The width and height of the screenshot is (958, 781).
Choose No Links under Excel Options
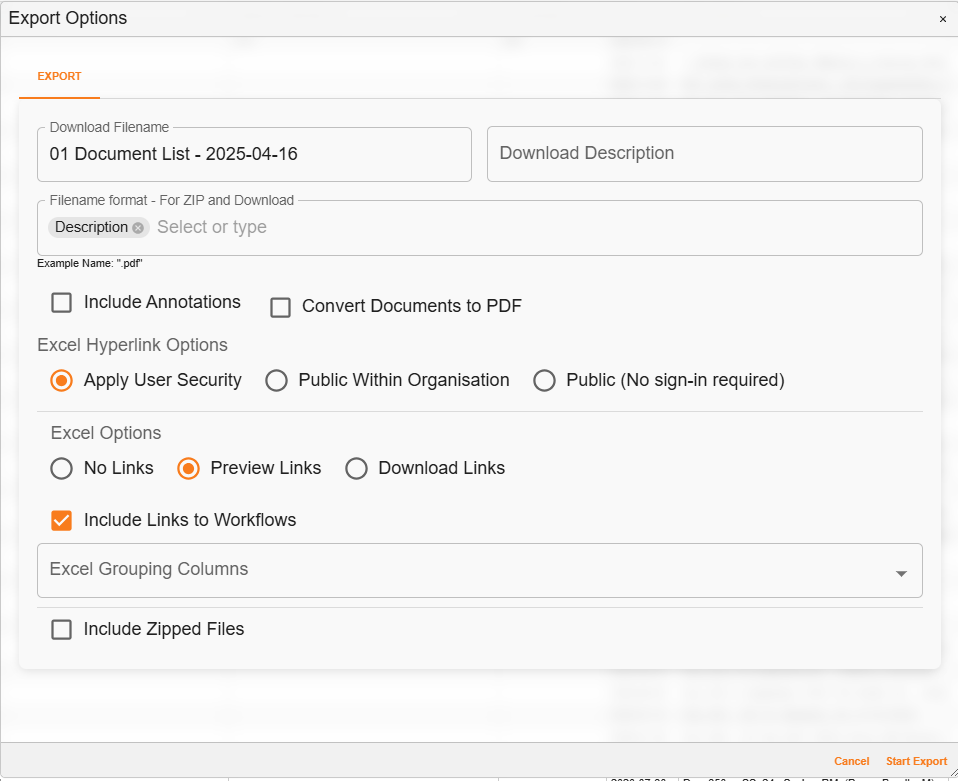tap(61, 468)
